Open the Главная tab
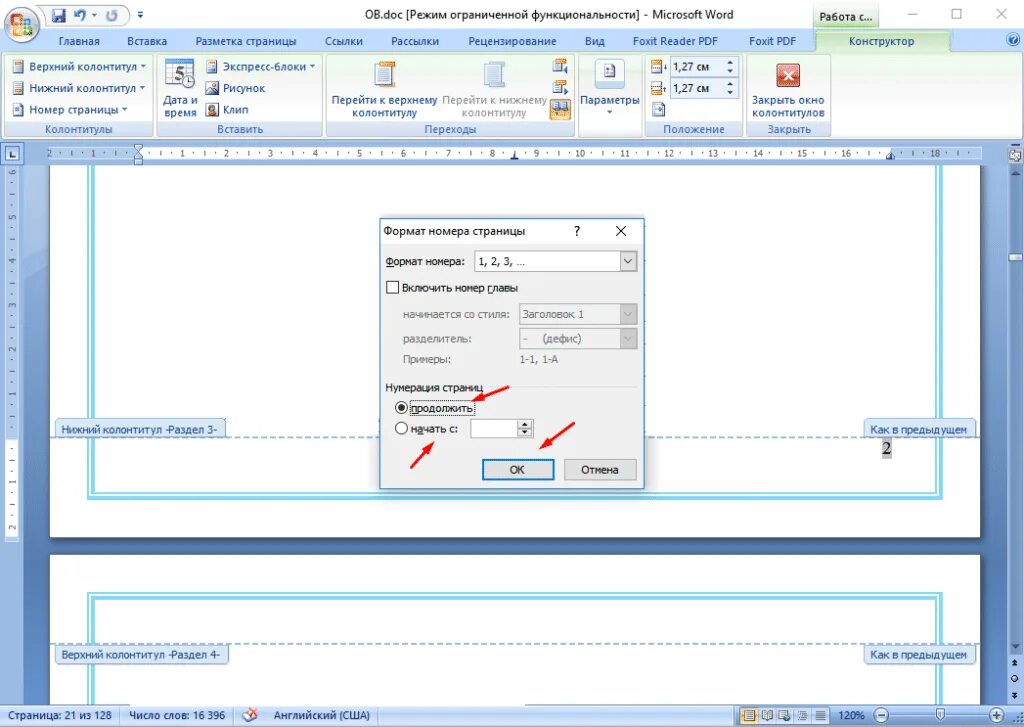Image resolution: width=1024 pixels, height=727 pixels. click(79, 41)
